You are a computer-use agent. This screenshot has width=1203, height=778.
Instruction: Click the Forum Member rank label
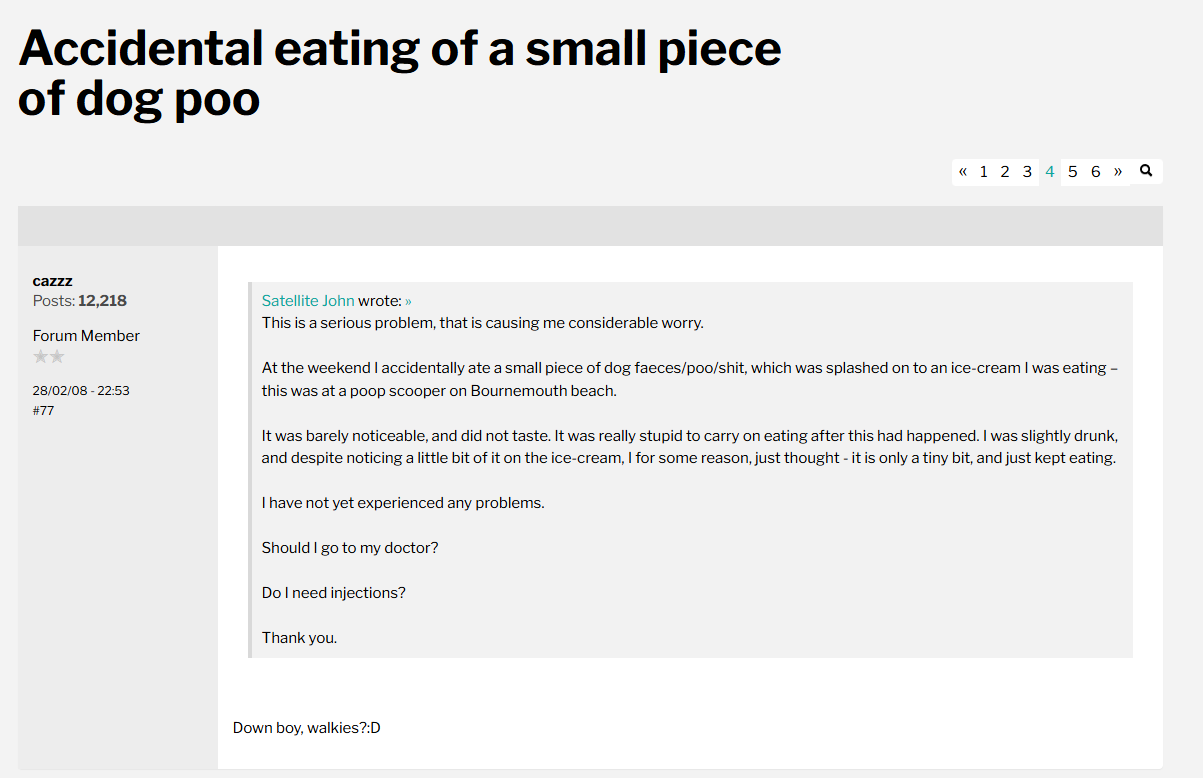click(86, 336)
